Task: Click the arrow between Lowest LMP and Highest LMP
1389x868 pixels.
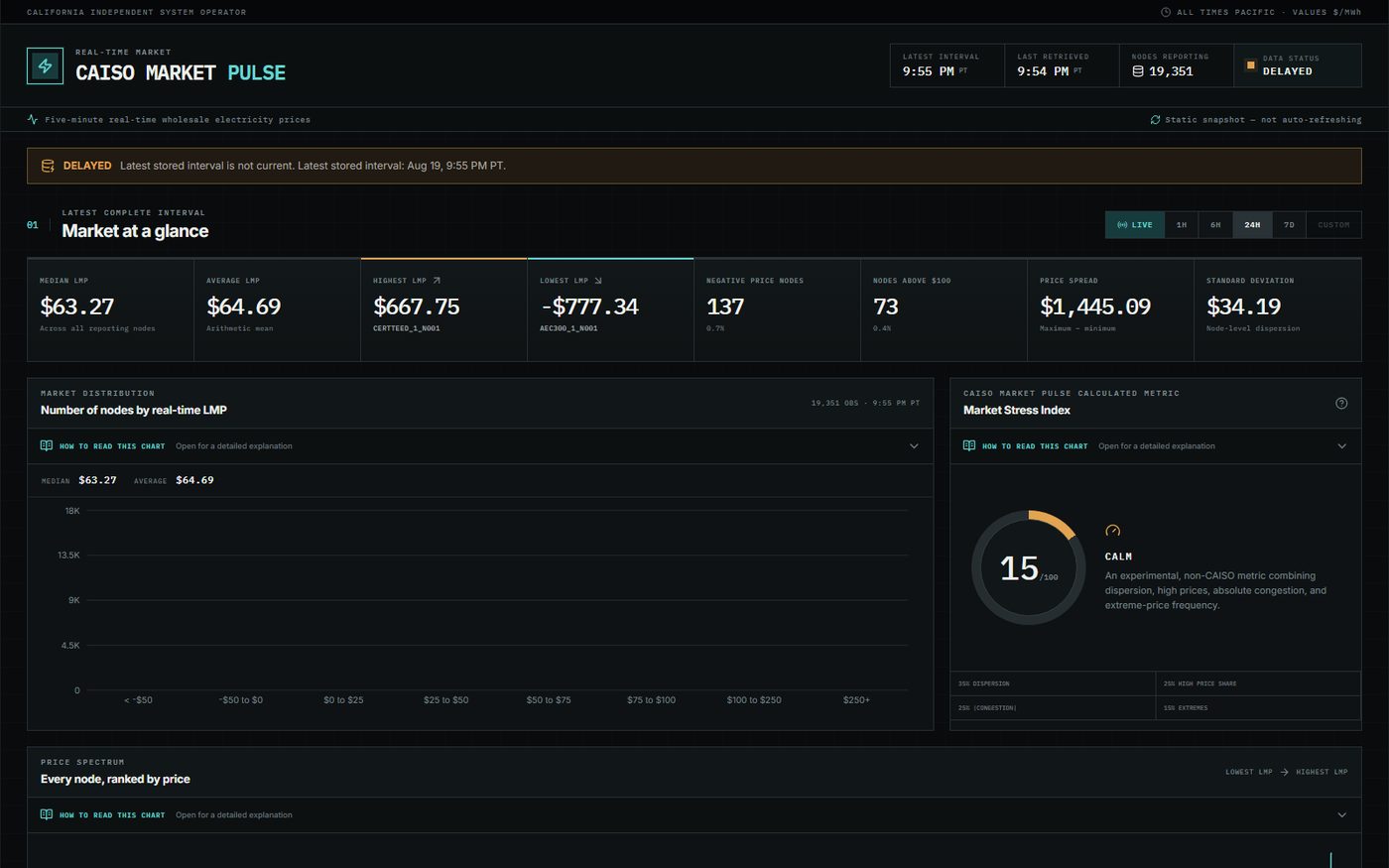Action: coord(1284,772)
